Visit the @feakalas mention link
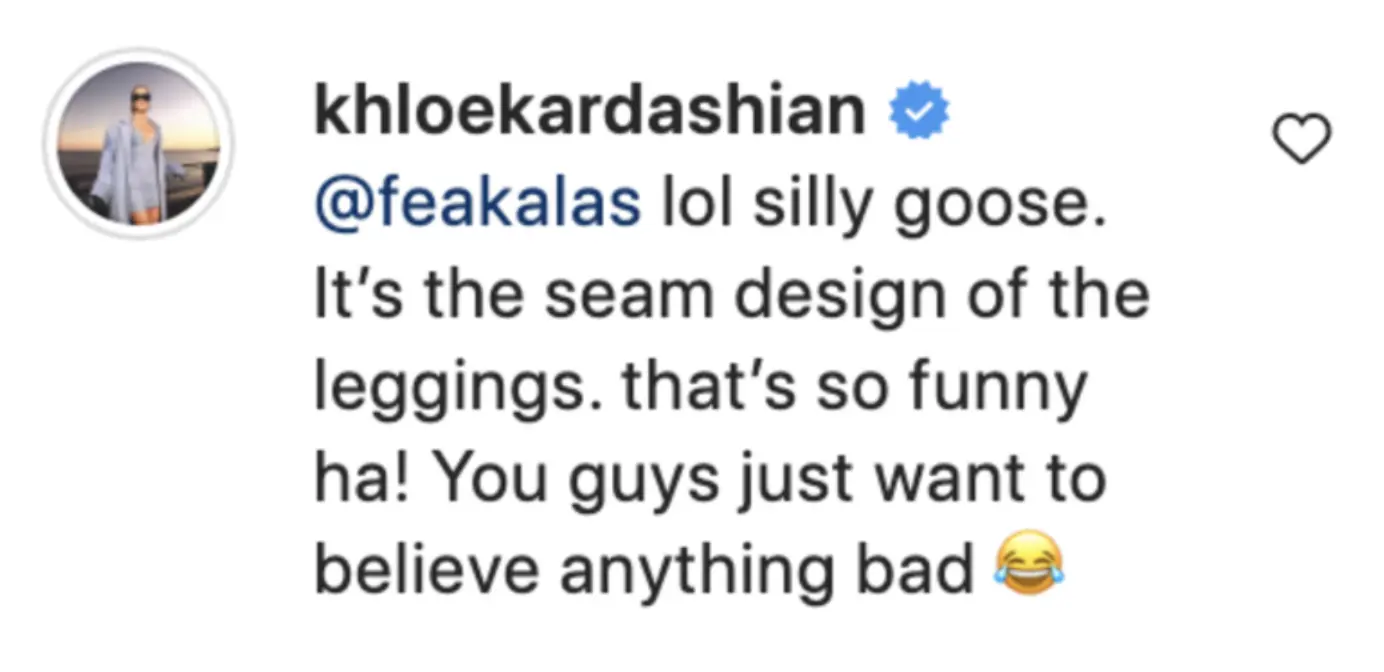 pyautogui.click(x=477, y=205)
